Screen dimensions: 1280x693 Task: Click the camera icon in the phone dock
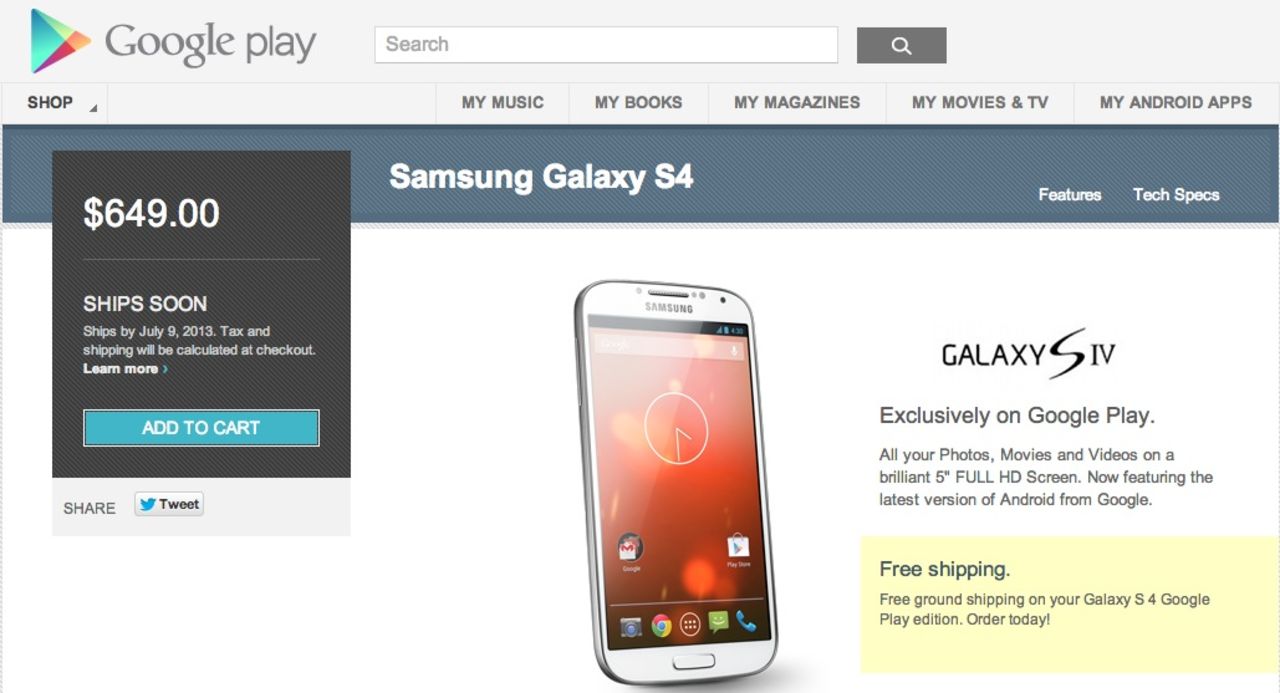pos(631,627)
